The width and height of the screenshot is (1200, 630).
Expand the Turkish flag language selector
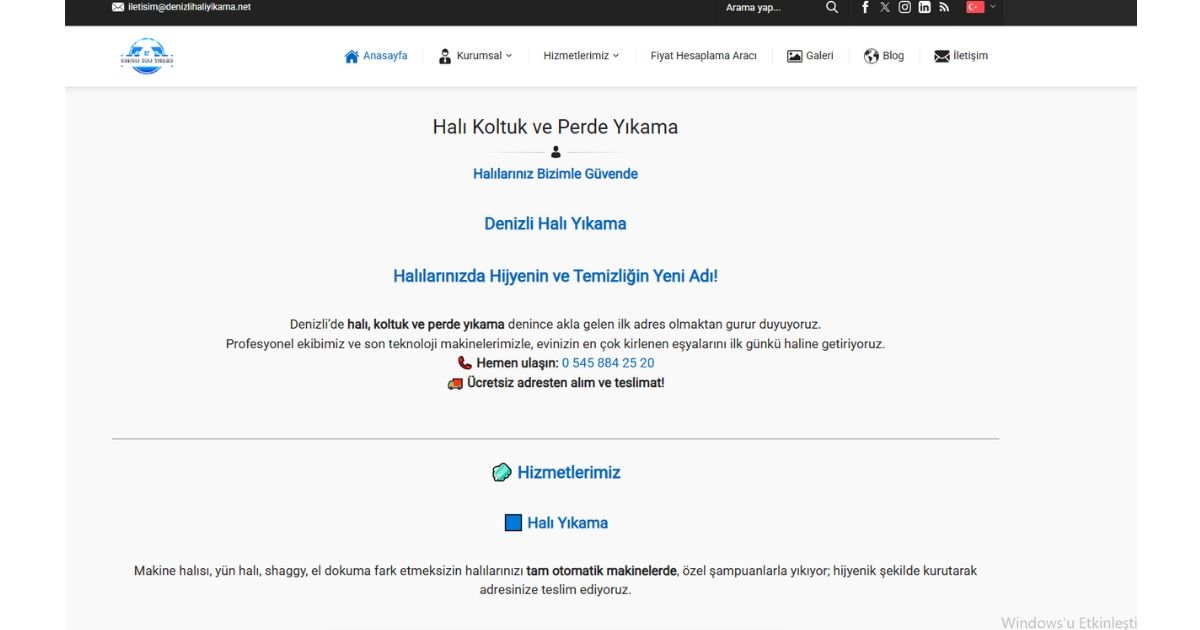click(x=979, y=7)
